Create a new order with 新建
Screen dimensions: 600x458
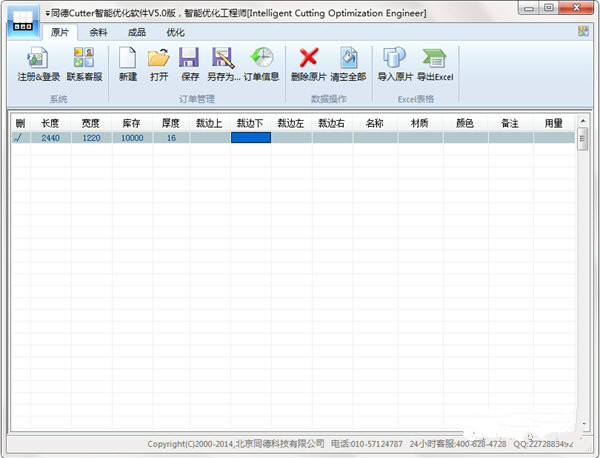pos(128,64)
